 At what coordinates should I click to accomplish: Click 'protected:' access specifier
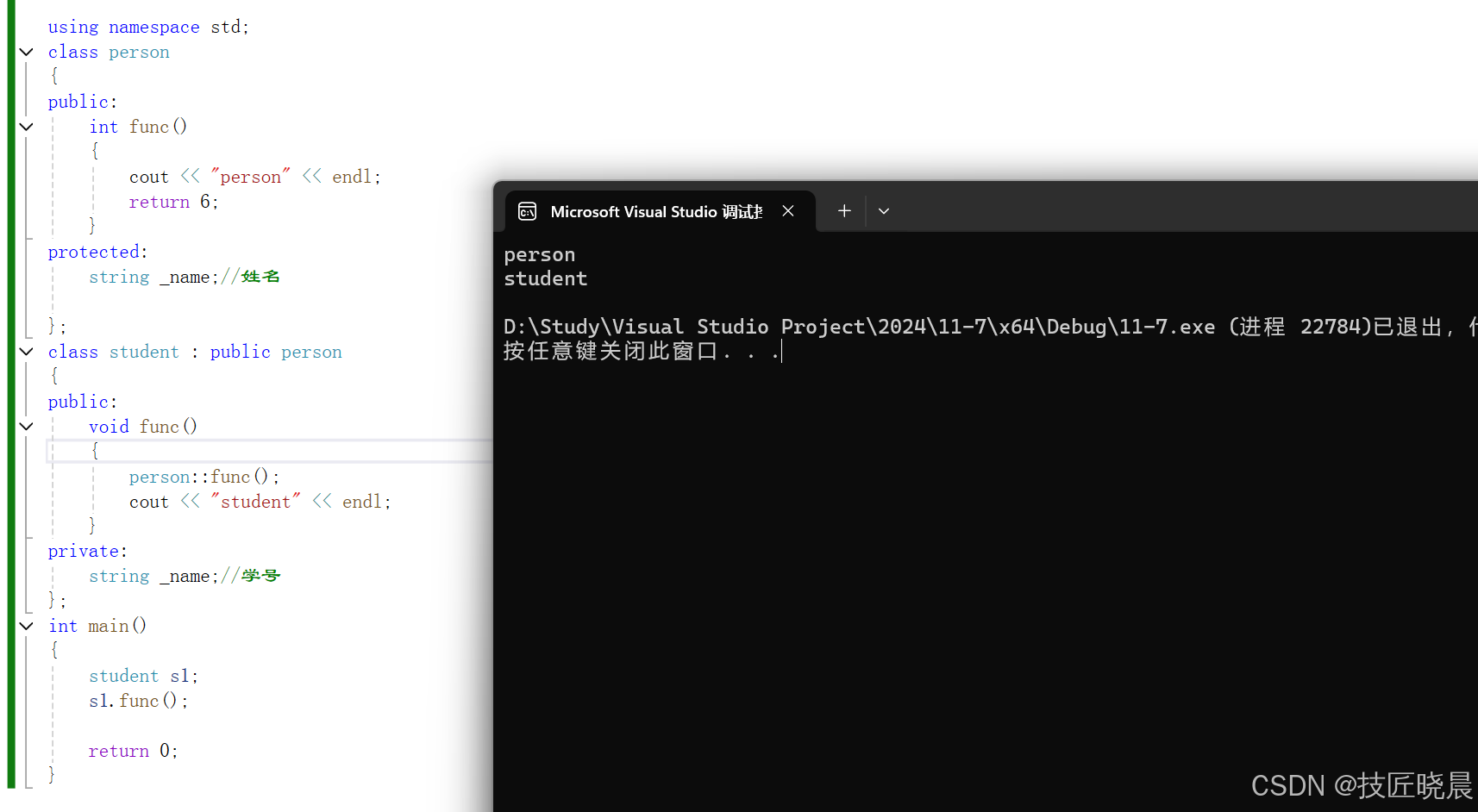coord(97,252)
